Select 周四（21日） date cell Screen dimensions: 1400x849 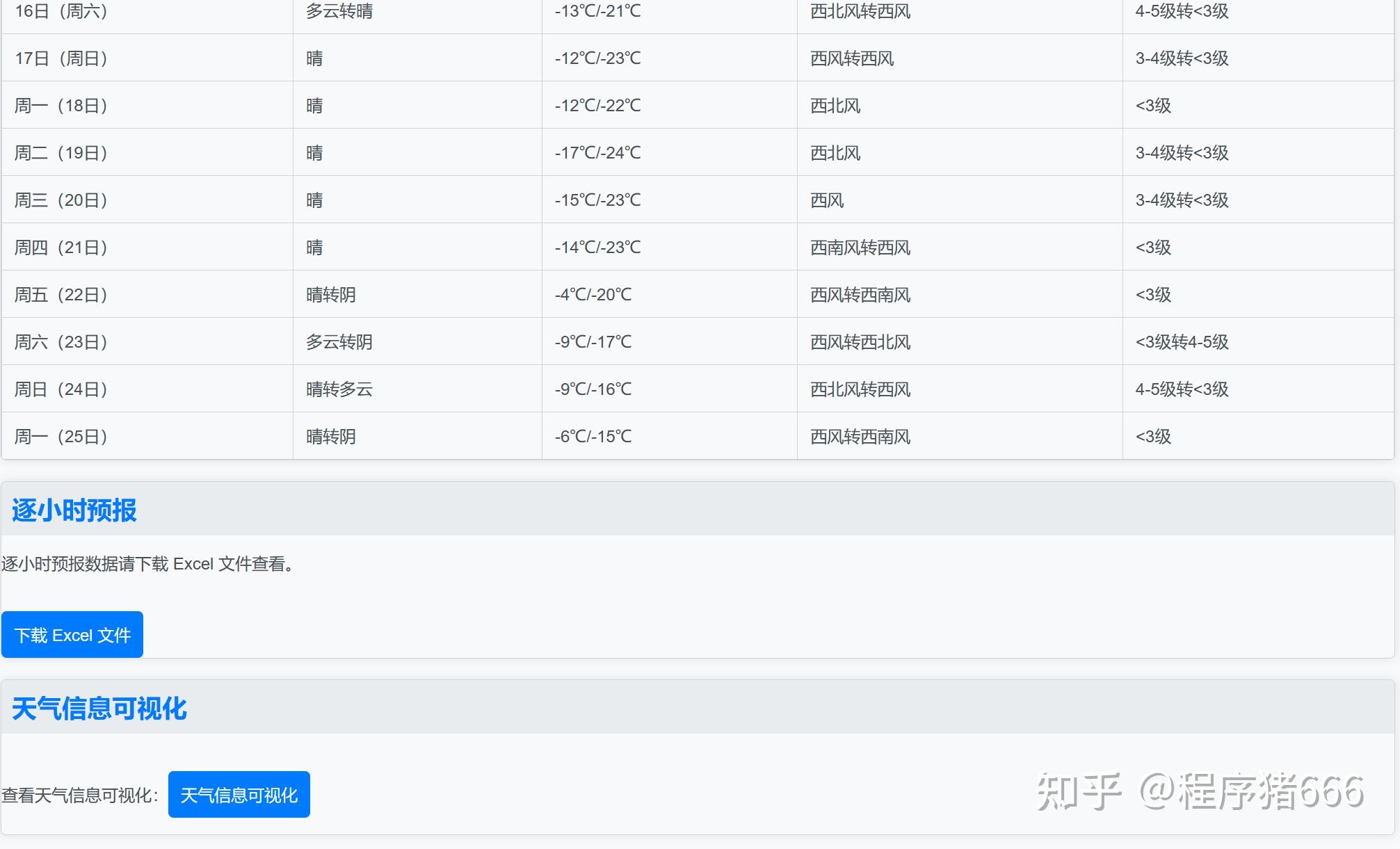(61, 248)
